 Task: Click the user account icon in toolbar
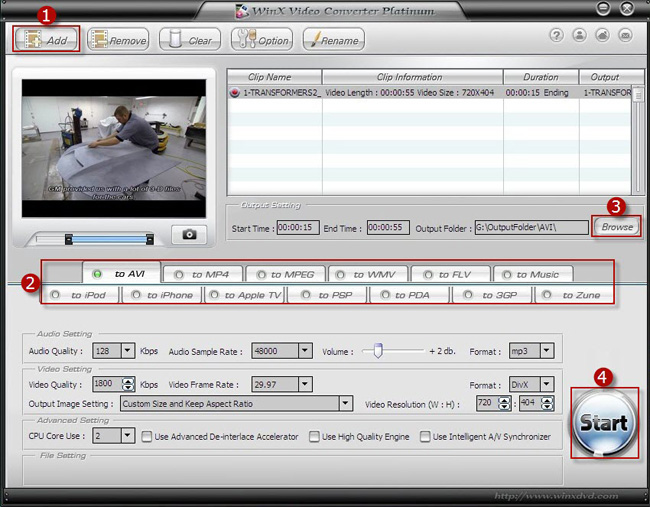tap(580, 35)
